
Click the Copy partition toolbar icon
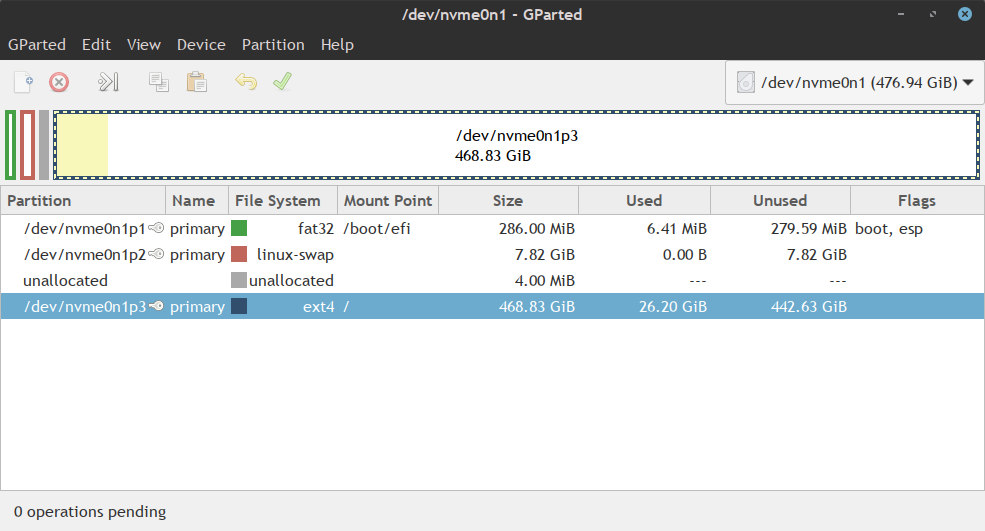(158, 82)
